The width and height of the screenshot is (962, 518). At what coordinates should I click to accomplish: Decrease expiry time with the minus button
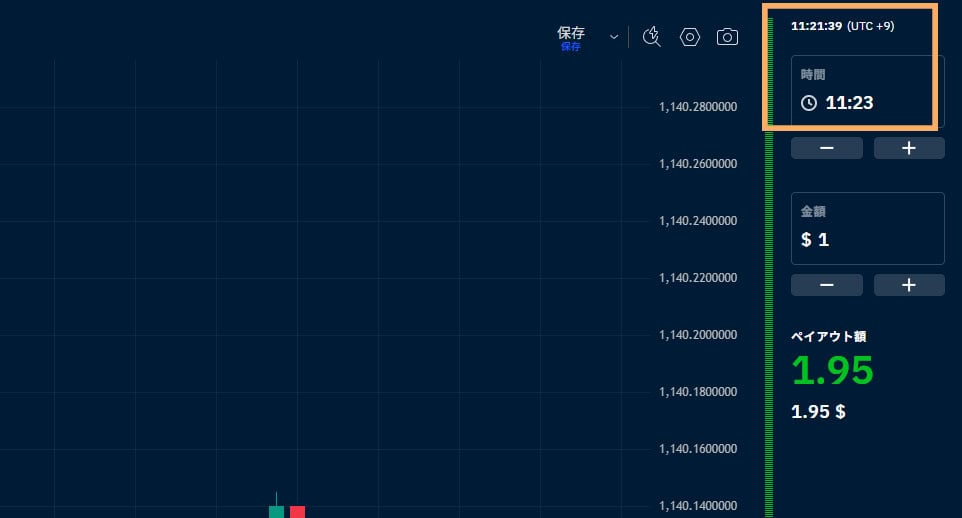(x=827, y=148)
